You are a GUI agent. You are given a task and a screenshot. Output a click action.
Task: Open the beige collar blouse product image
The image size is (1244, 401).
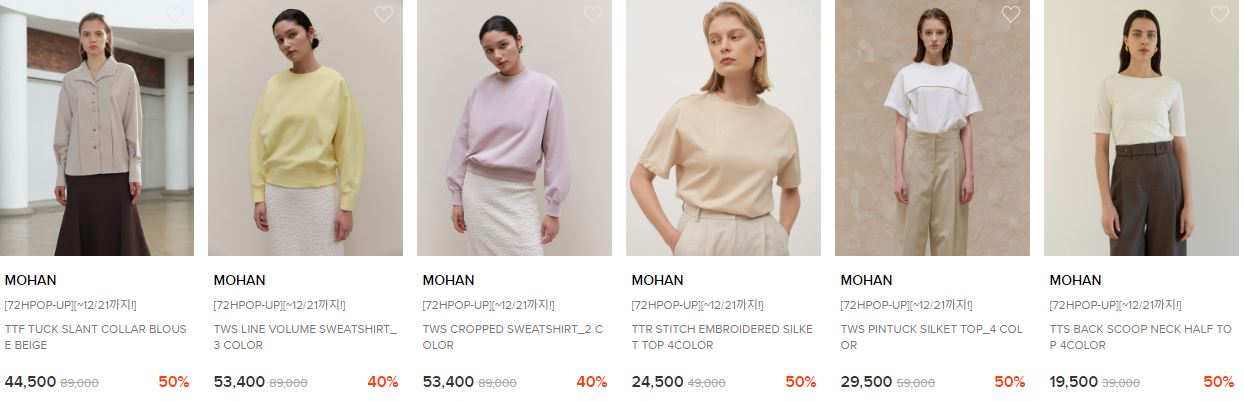(97, 128)
